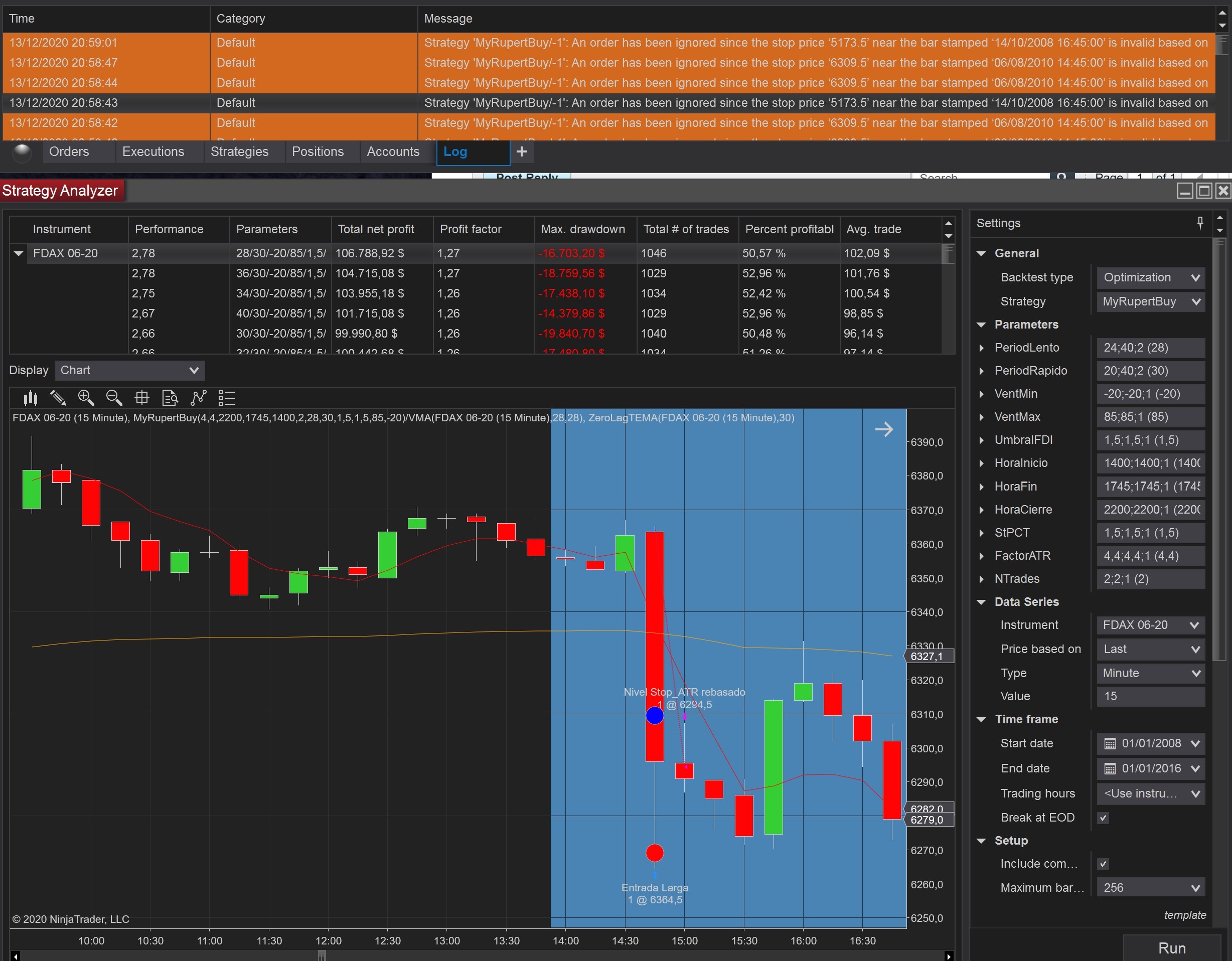Click the template link

click(x=1185, y=915)
